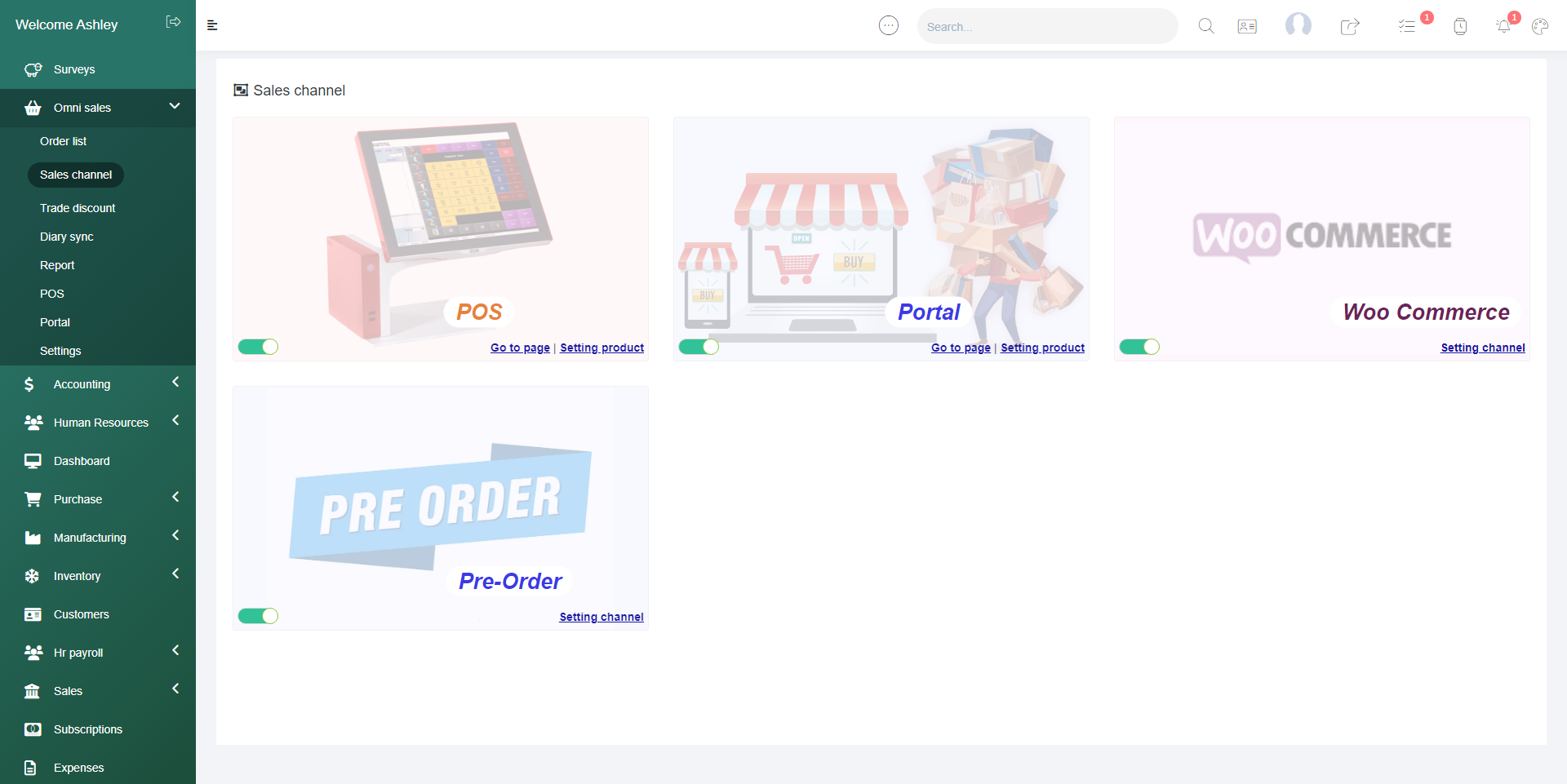Image resolution: width=1567 pixels, height=784 pixels.
Task: Open Setting product link under POS
Action: [602, 348]
